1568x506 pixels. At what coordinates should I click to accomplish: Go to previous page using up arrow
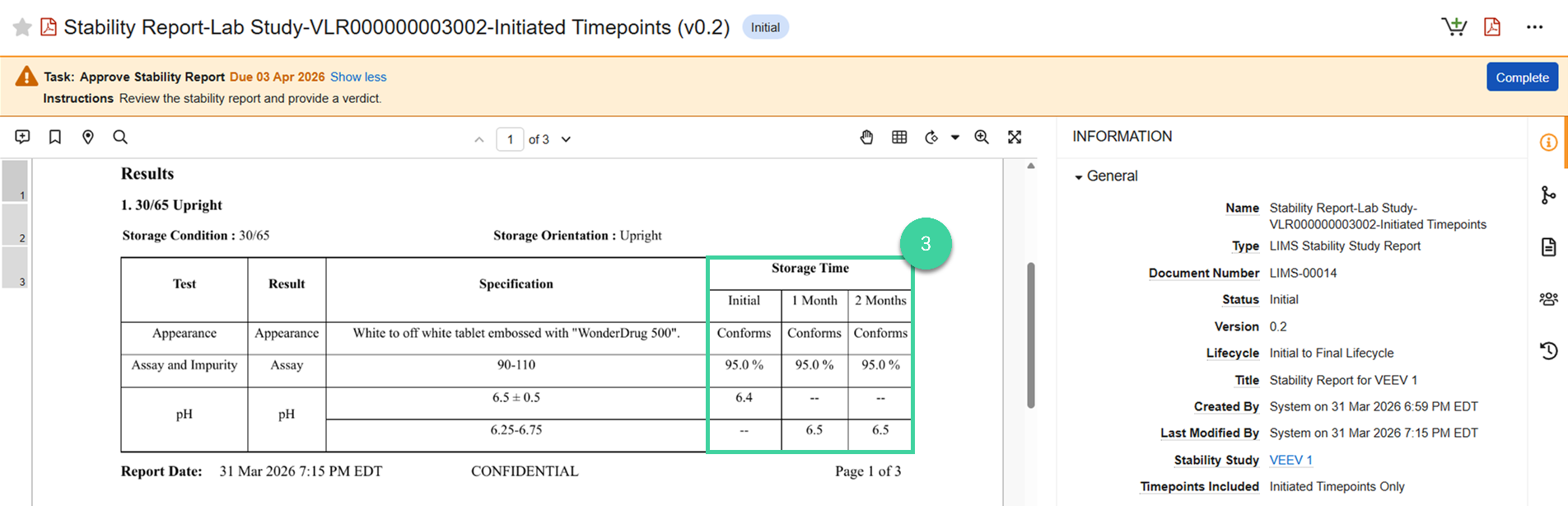click(x=479, y=140)
